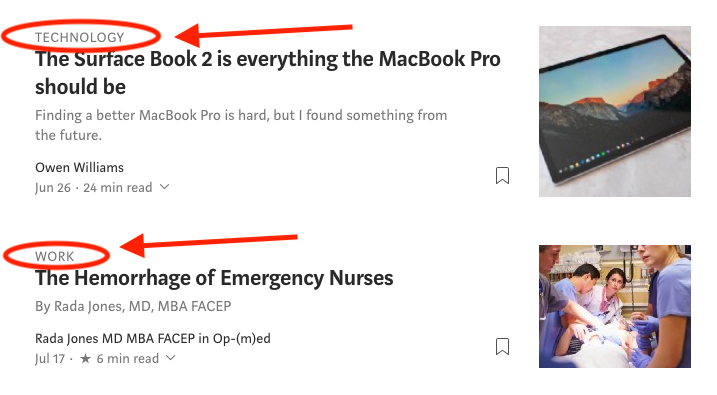Bookmark the Surface Book 2 article
This screenshot has height=395, width=717.
point(502,176)
